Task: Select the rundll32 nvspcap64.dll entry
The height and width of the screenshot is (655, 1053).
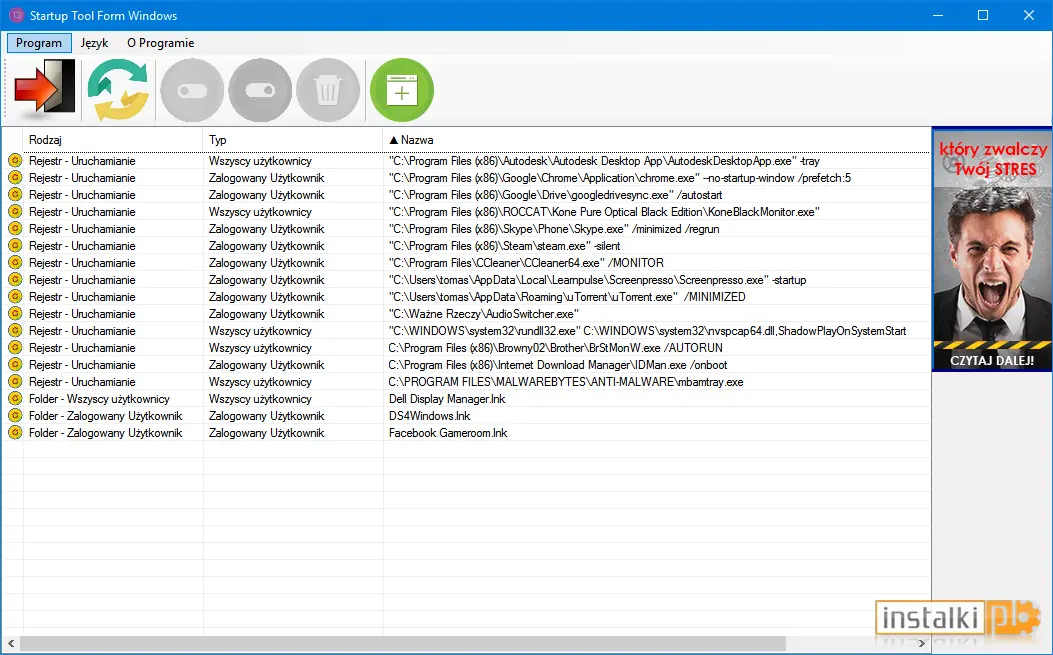Action: (647, 331)
